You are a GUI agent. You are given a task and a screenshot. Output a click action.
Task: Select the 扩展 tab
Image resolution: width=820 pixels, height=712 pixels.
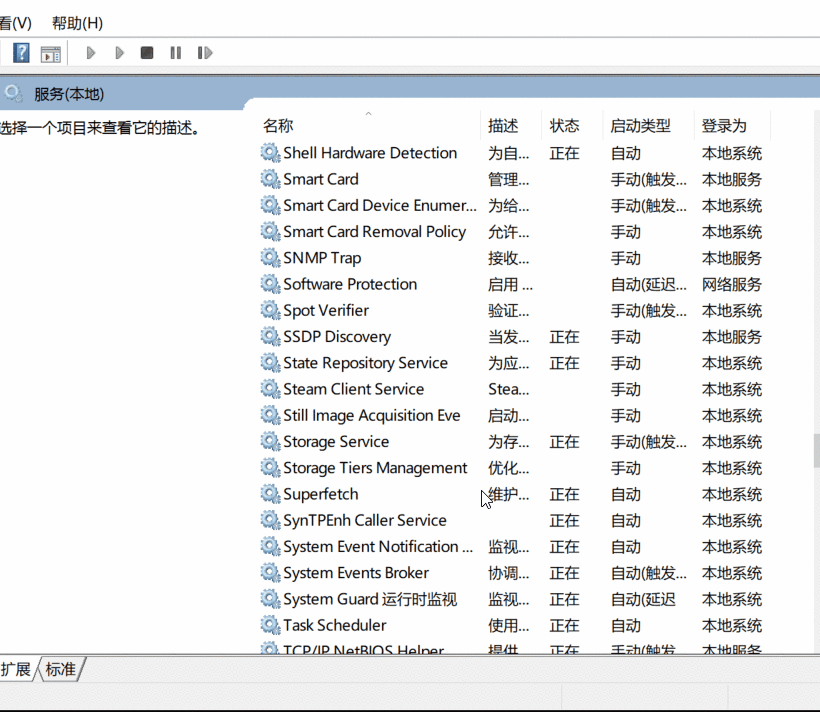pos(18,670)
